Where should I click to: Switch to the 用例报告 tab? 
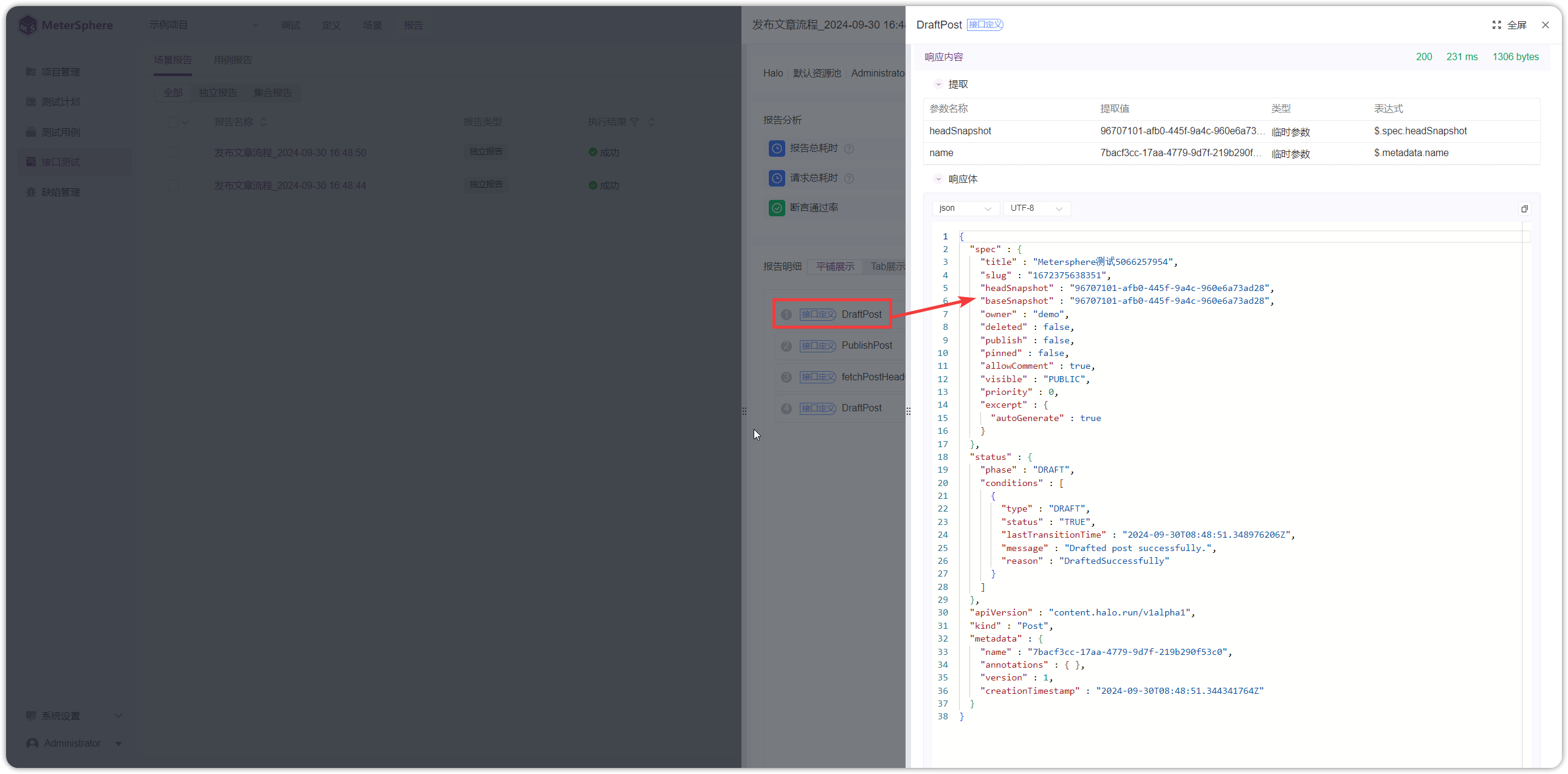[x=233, y=60]
